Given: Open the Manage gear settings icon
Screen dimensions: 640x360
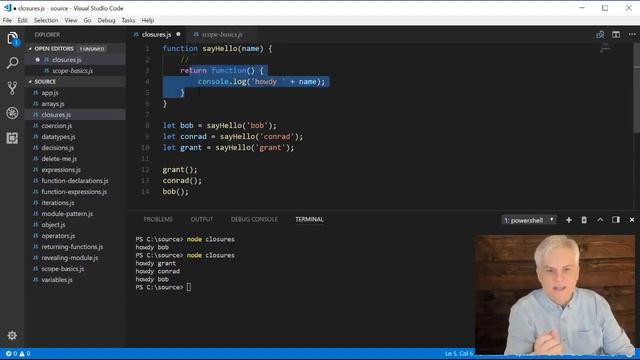Looking at the screenshot, I should (12, 336).
